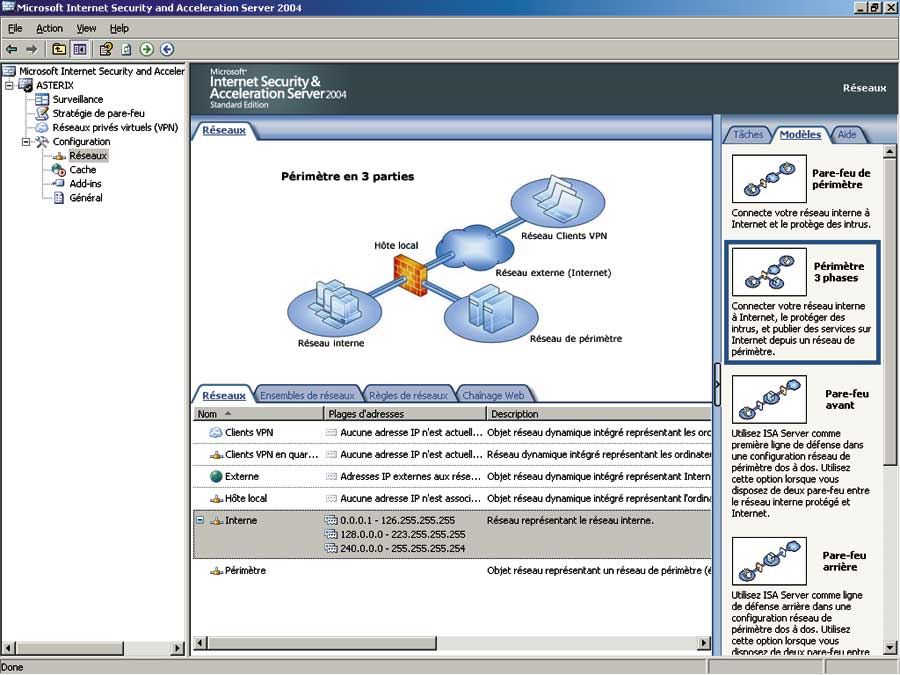Select the Périmètre 3 phases template thumbnail
Viewport: 900px width, 675px height.
click(769, 271)
